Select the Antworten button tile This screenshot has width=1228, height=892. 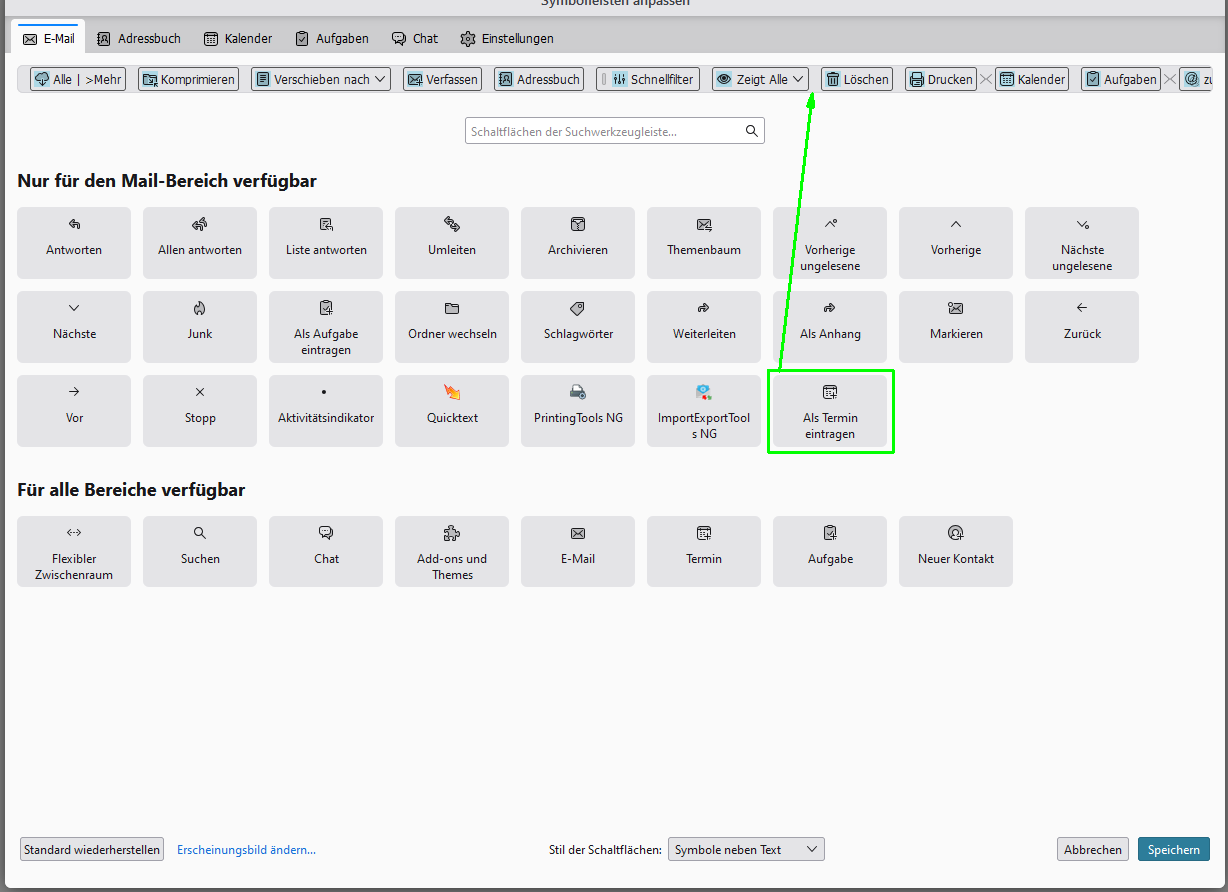(x=74, y=243)
